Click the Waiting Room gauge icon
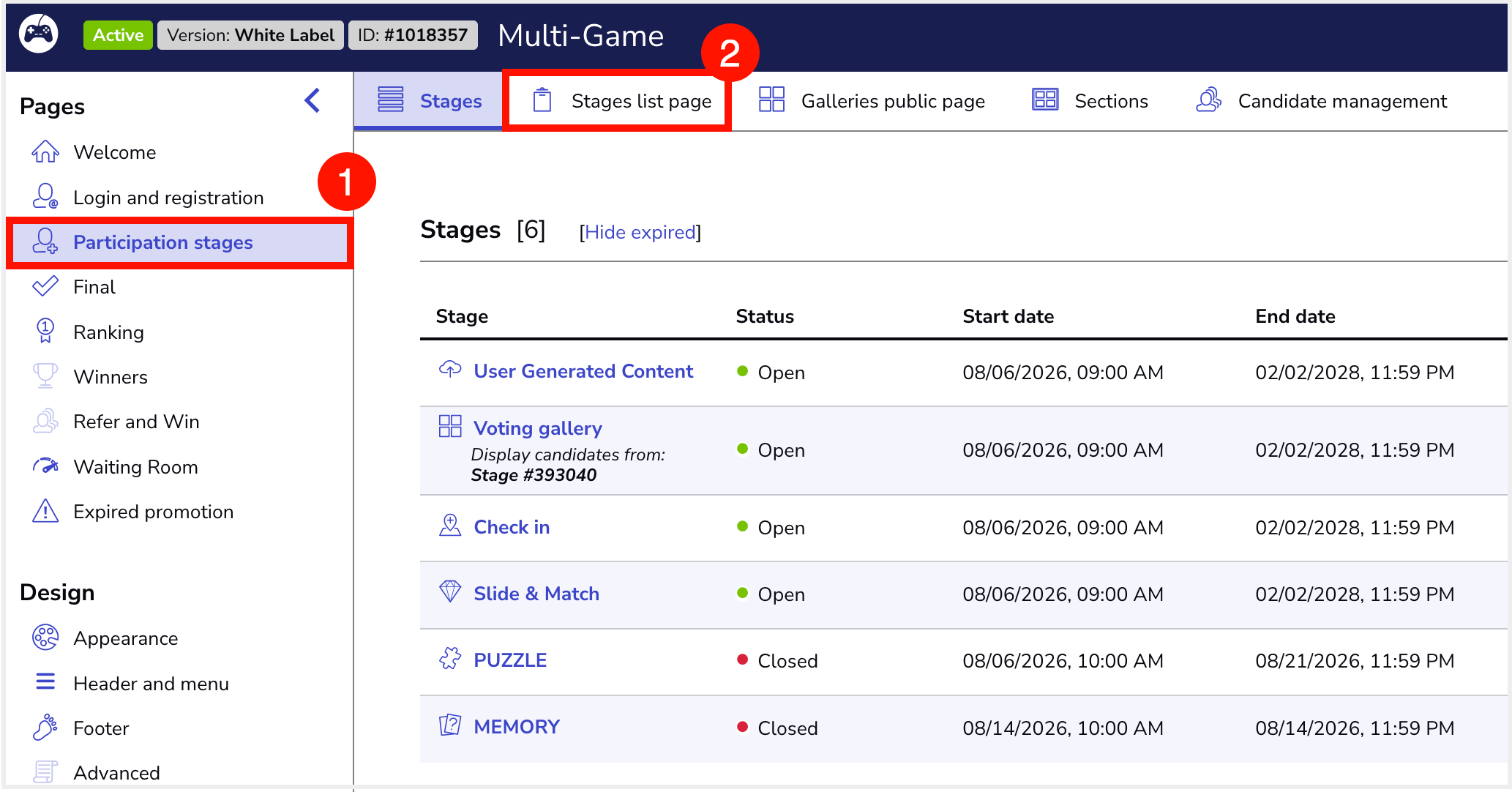Viewport: 1512px width, 792px height. tap(45, 466)
